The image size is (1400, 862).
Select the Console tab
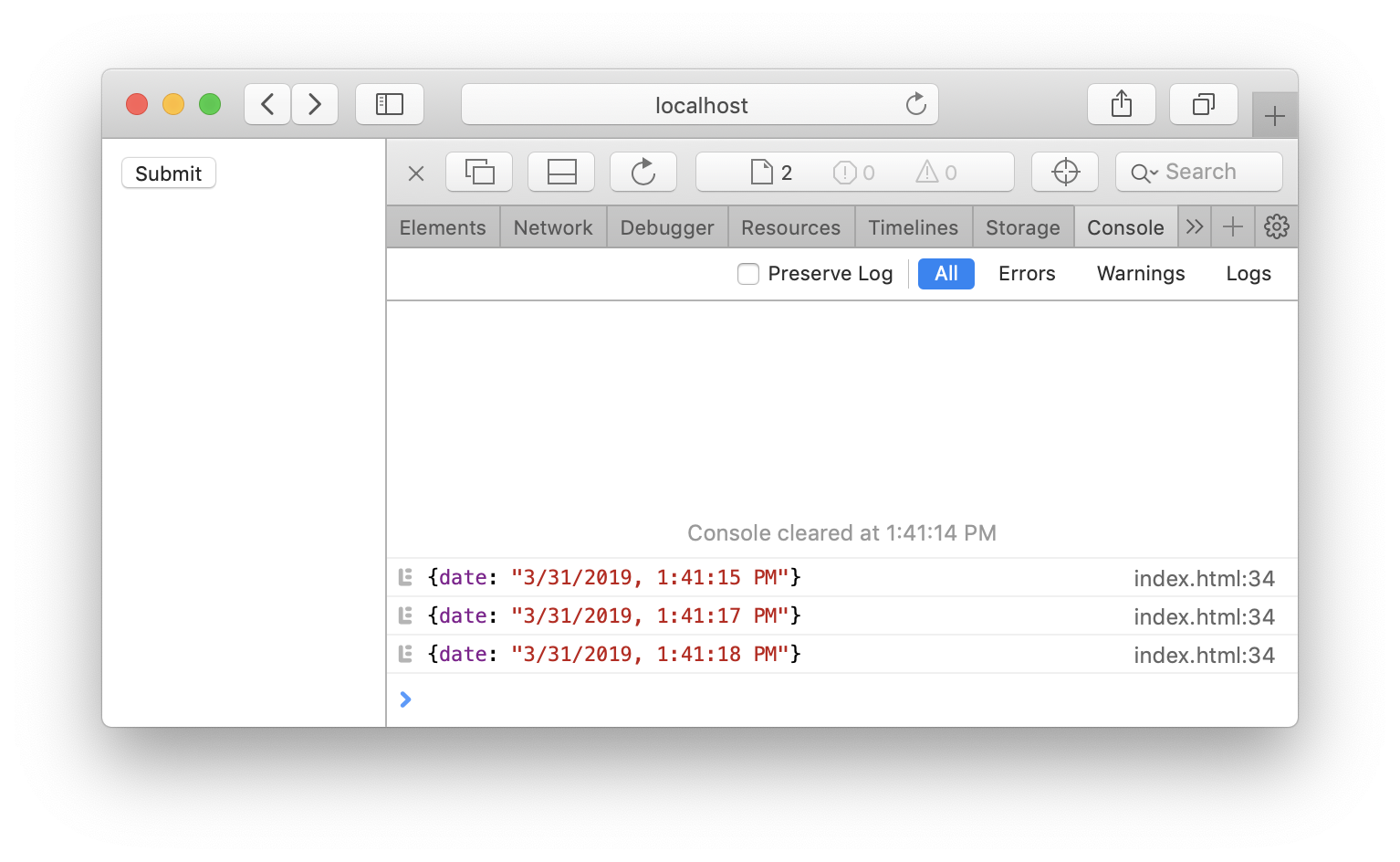pyautogui.click(x=1125, y=227)
